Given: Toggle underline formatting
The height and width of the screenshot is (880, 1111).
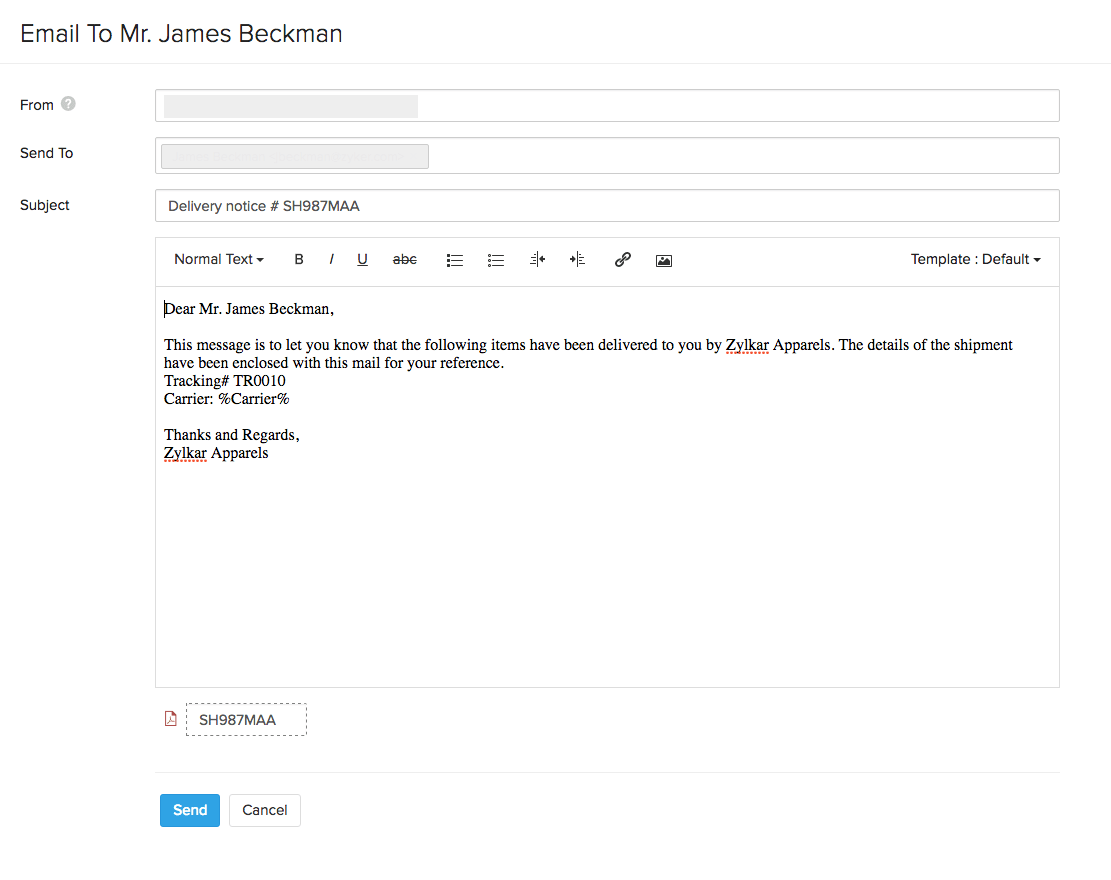Looking at the screenshot, I should tap(362, 260).
